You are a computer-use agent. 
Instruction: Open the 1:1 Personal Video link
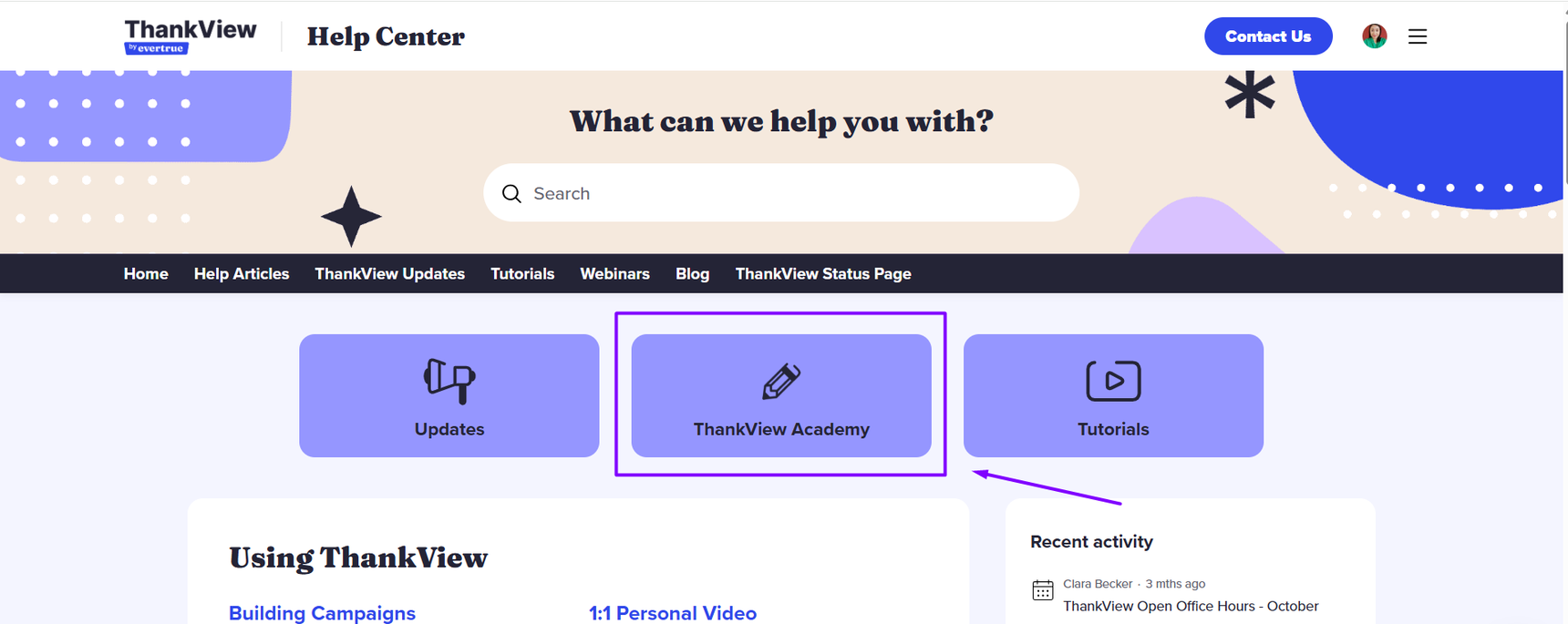tap(673, 613)
